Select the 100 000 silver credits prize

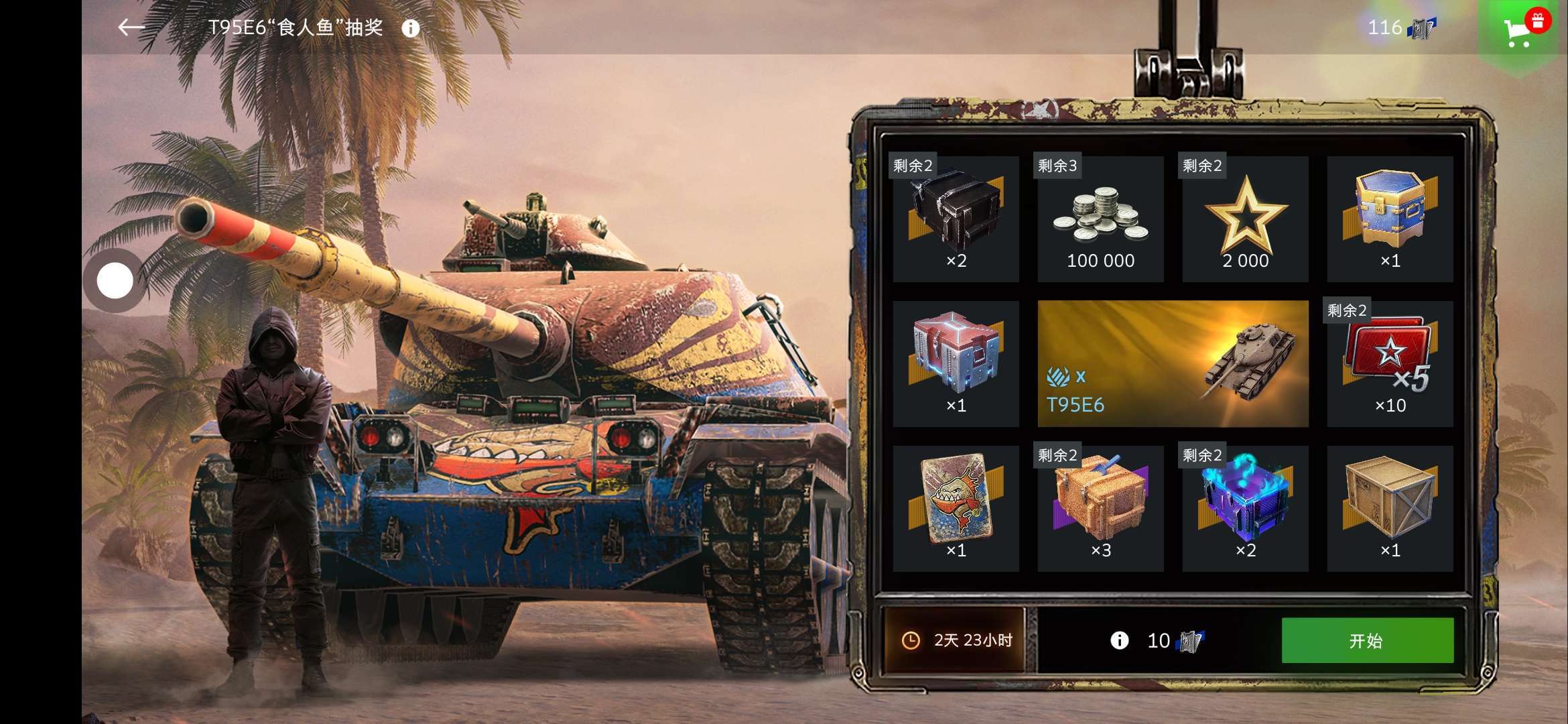coord(1100,219)
